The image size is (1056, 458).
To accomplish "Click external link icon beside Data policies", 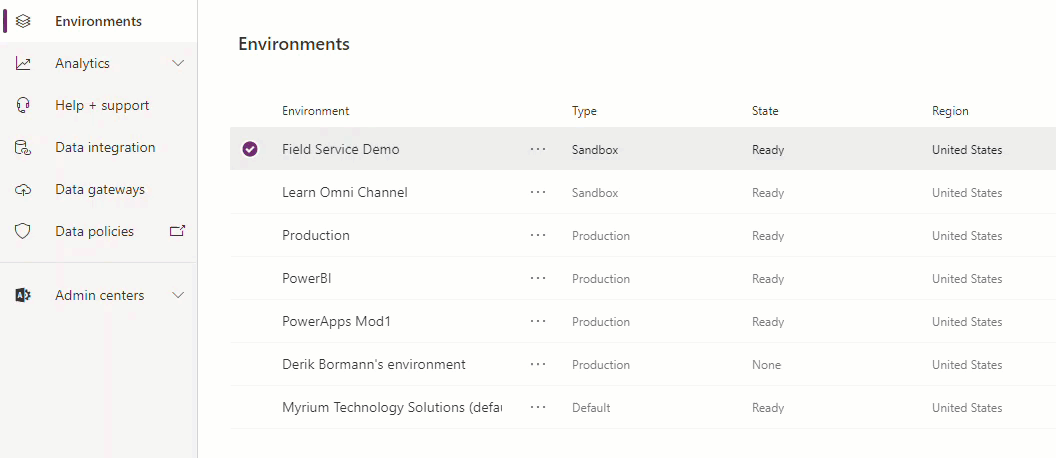I will (x=177, y=231).
